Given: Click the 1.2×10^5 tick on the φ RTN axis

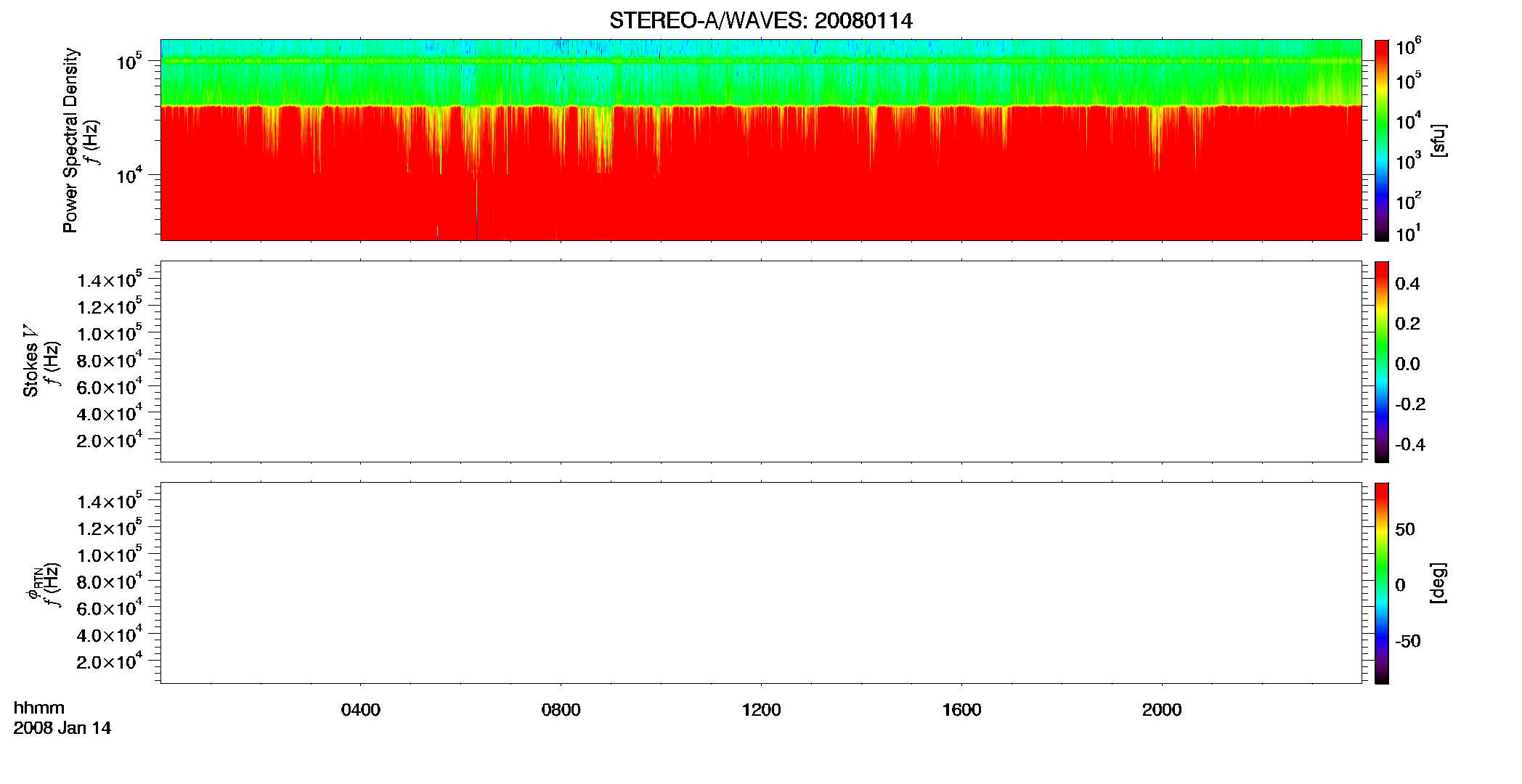Looking at the screenshot, I should tap(110, 526).
